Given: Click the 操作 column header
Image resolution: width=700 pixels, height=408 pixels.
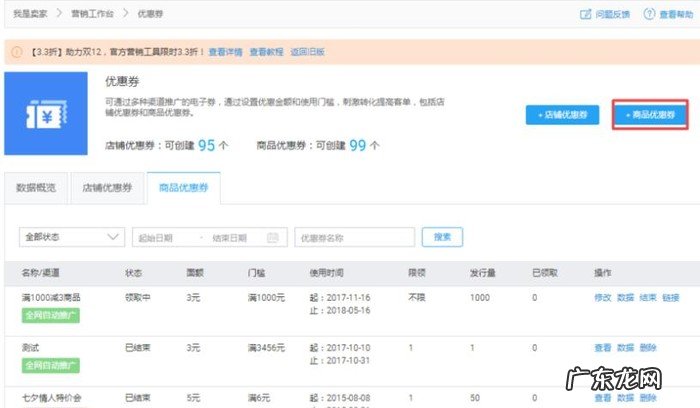Looking at the screenshot, I should pyautogui.click(x=603, y=273).
